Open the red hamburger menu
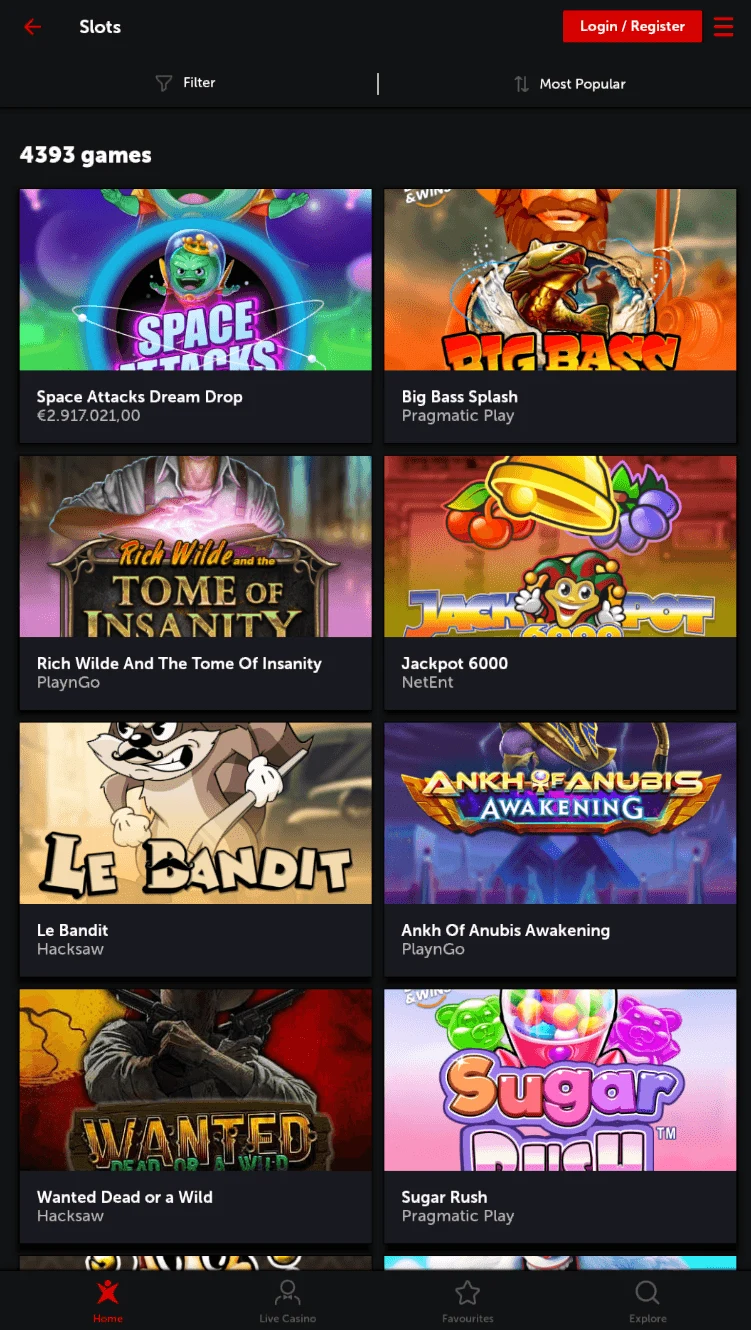This screenshot has height=1330, width=751. pyautogui.click(x=724, y=27)
